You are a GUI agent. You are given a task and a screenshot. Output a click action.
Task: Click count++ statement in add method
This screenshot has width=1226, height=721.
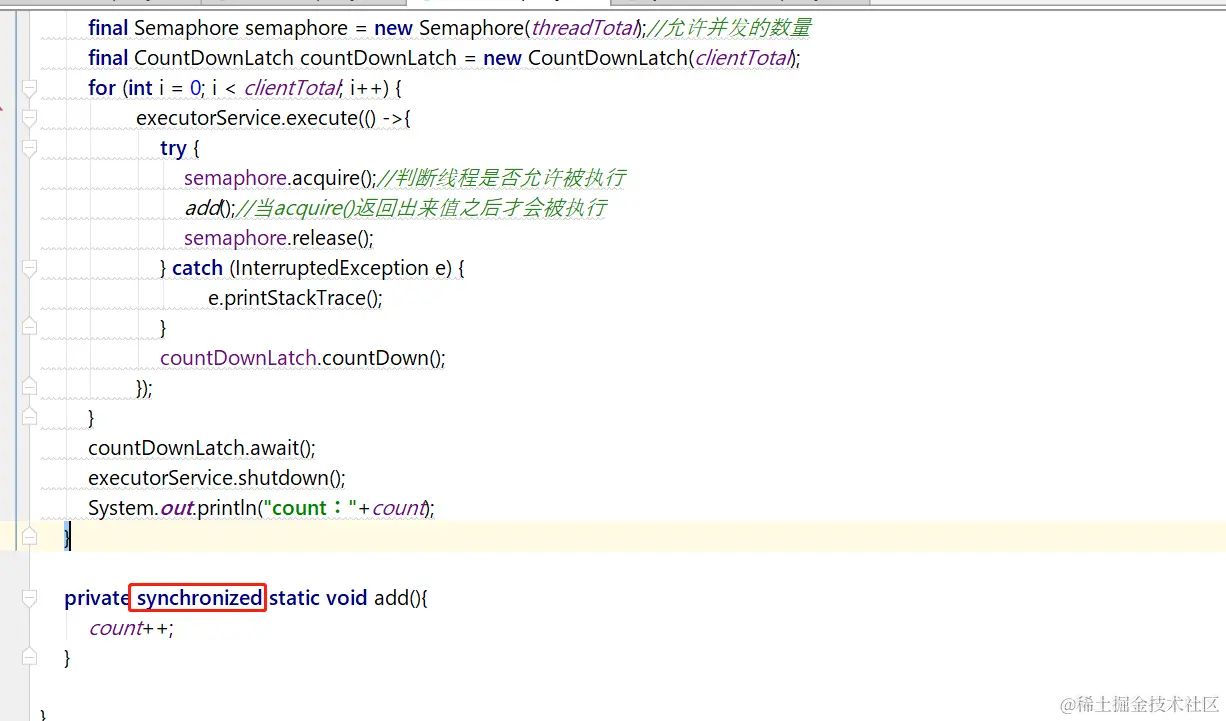coord(131,628)
